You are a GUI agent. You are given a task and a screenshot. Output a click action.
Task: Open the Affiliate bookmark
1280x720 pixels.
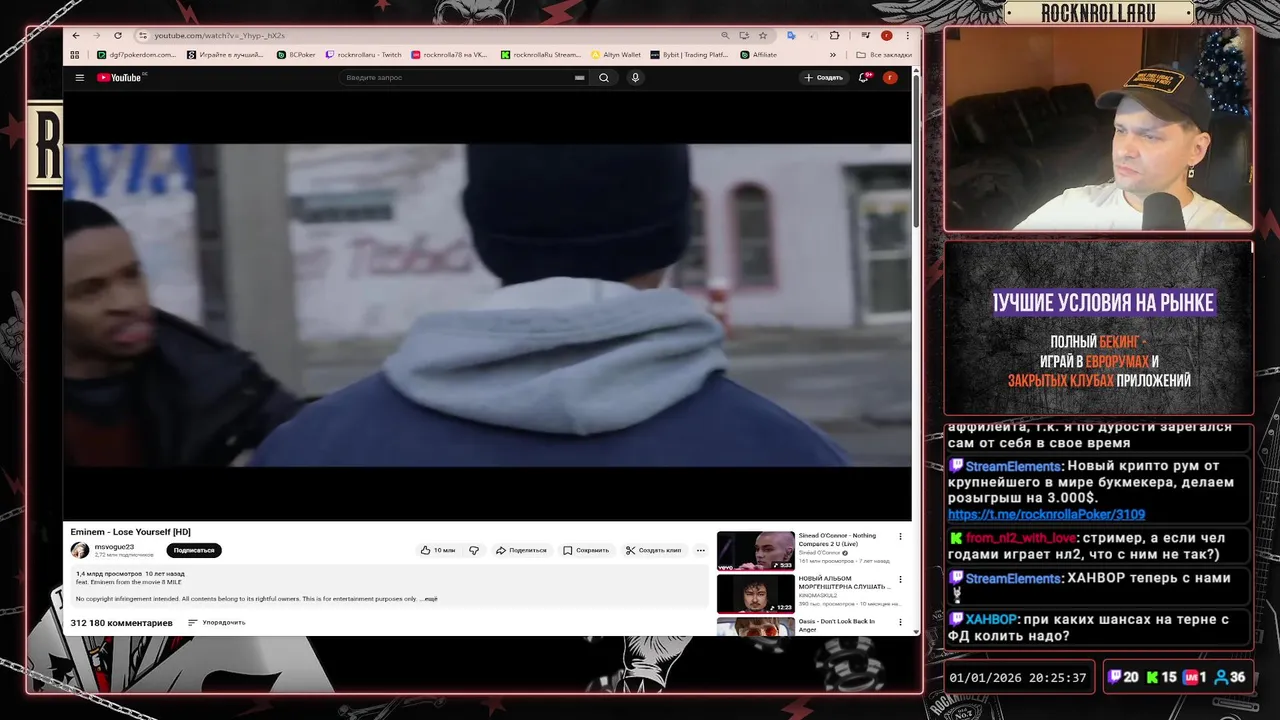pyautogui.click(x=758, y=55)
